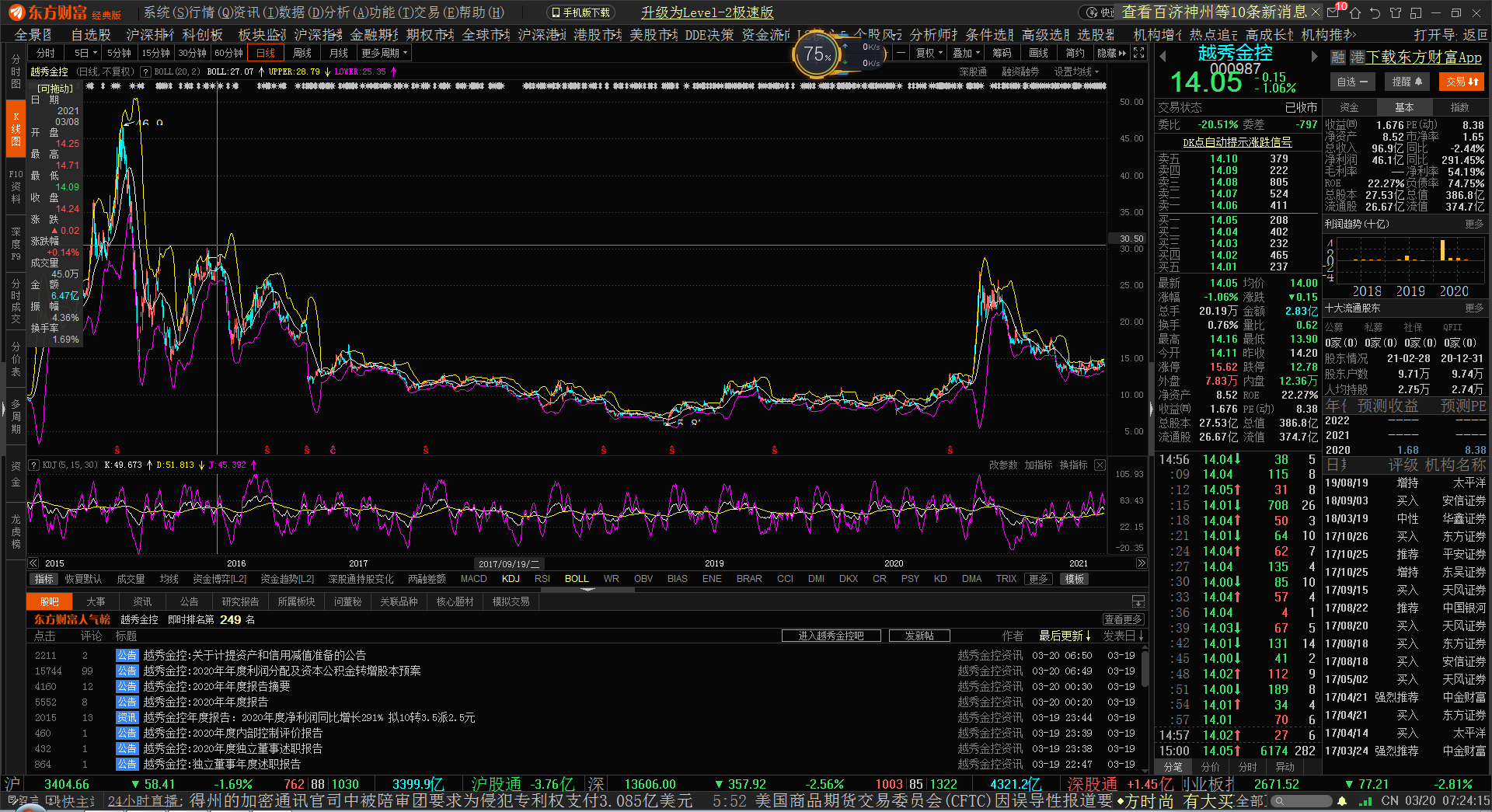Toggle 简约 simplified chart mode
The width and height of the screenshot is (1492, 812).
coord(1075,53)
